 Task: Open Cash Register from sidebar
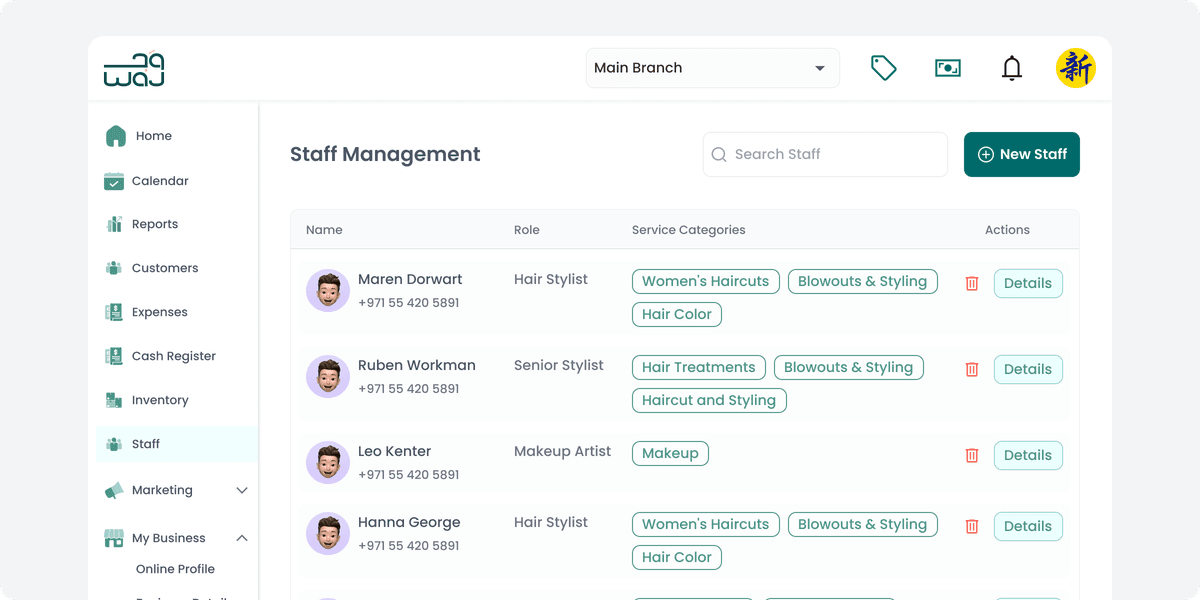[173, 356]
